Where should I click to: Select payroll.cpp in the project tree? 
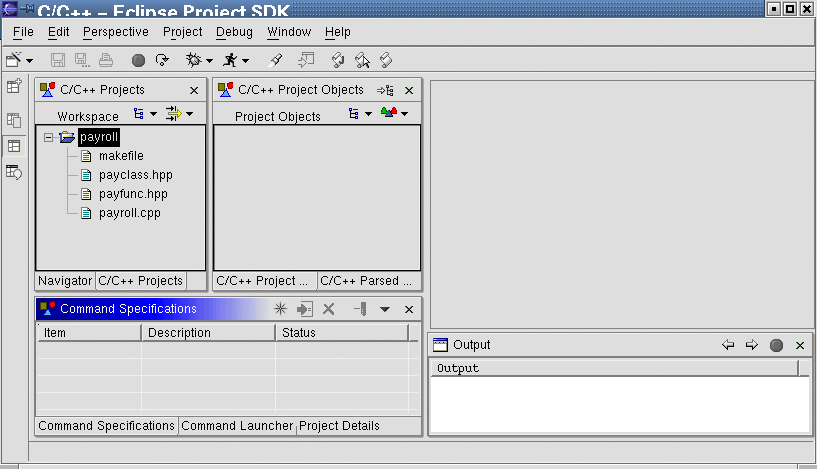[130, 213]
